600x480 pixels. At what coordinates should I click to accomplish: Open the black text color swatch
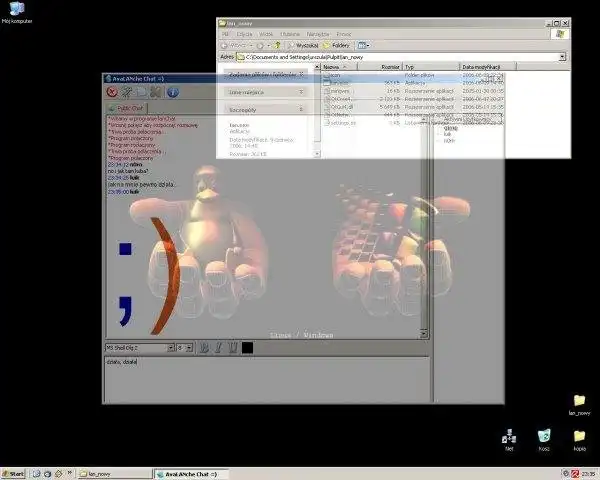[247, 348]
